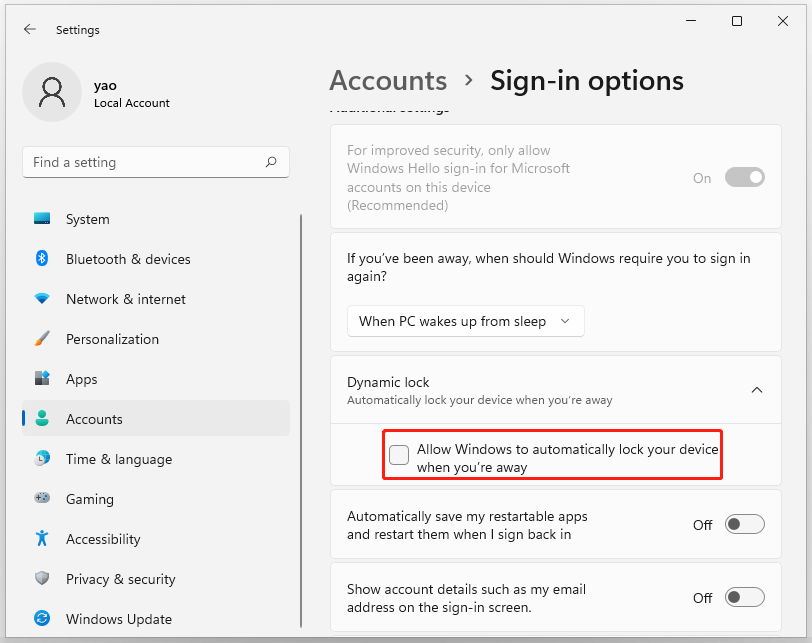Click the search magnifier icon
Screen dimensions: 812x643
(271, 162)
